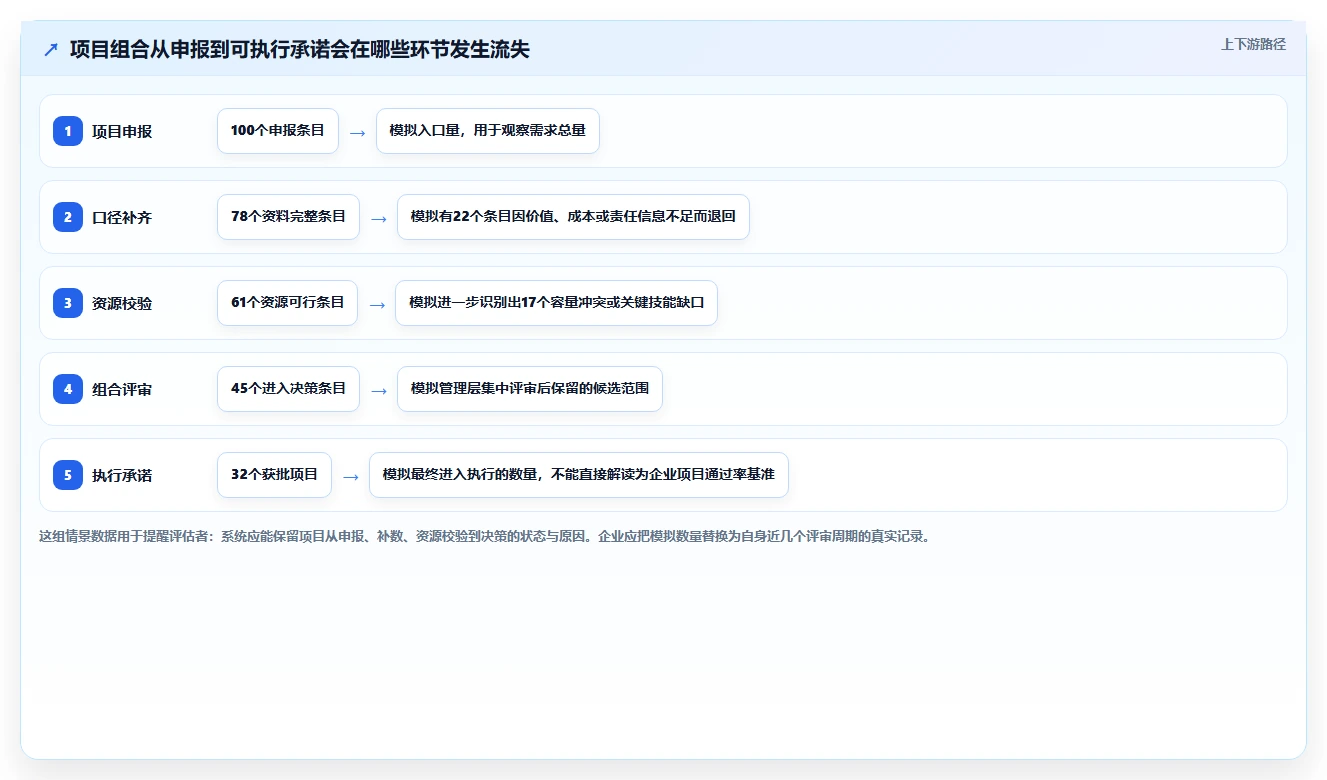Click the 模拟入口量 description box
This screenshot has height=780, width=1327.
[488, 131]
